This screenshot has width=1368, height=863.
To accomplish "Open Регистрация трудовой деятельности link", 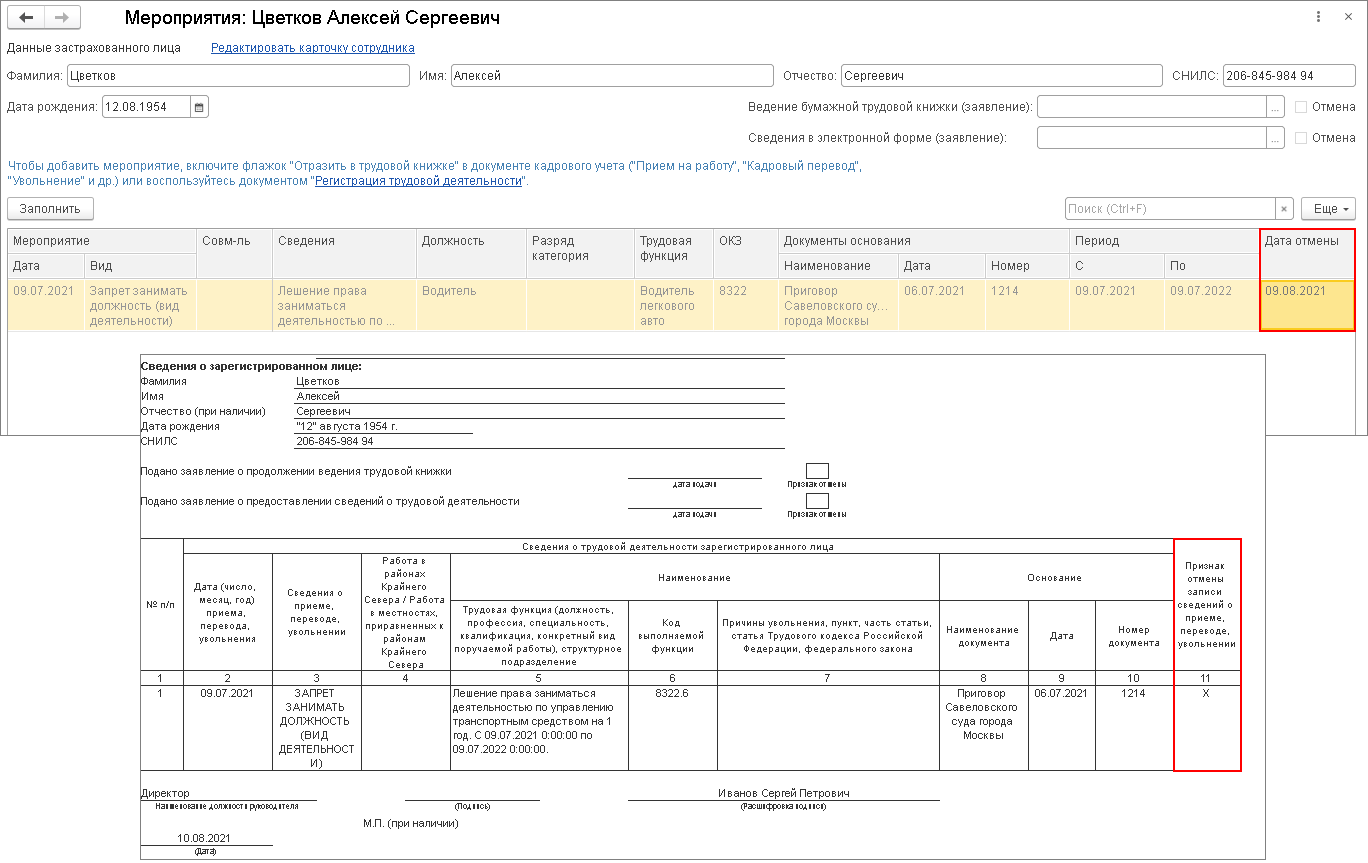I will pyautogui.click(x=419, y=181).
